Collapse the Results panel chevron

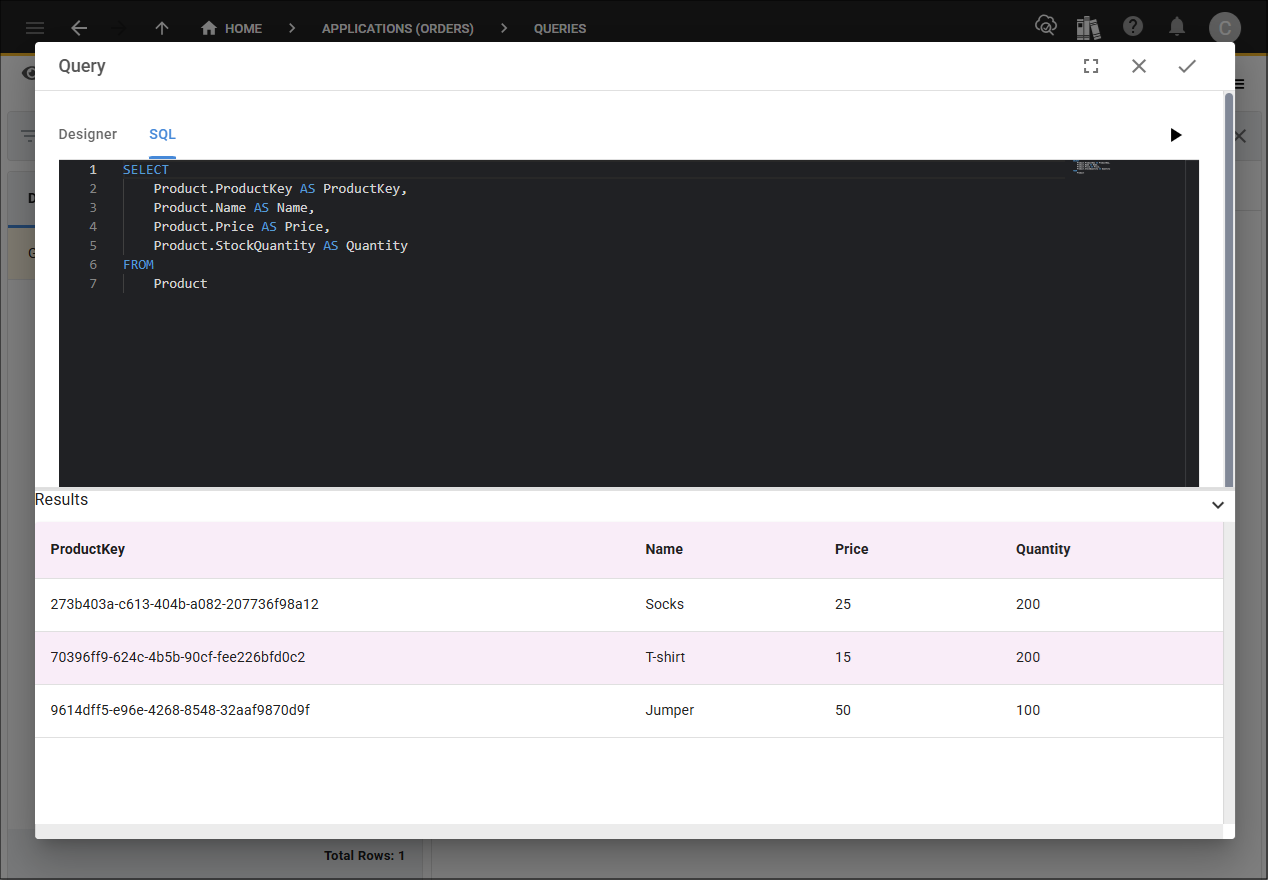1218,505
